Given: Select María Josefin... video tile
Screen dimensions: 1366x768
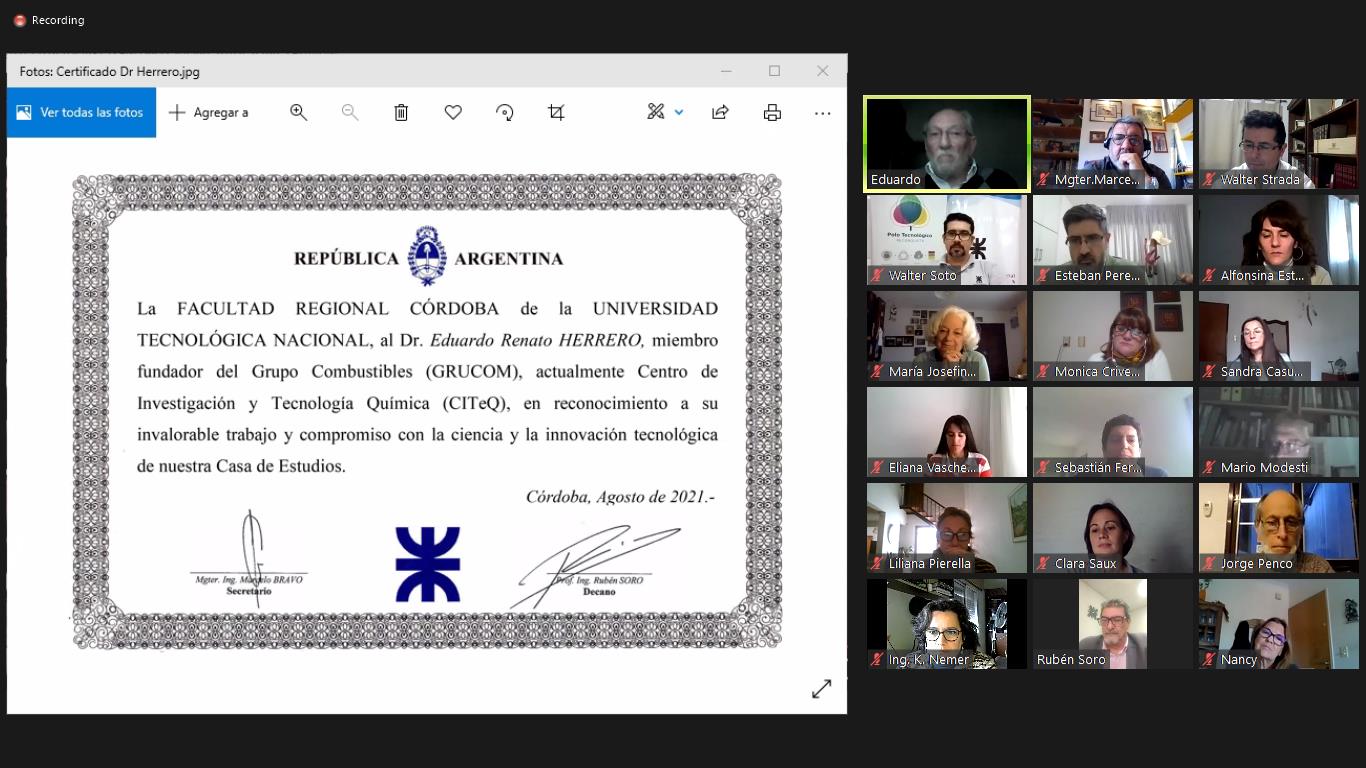Looking at the screenshot, I should (947, 336).
